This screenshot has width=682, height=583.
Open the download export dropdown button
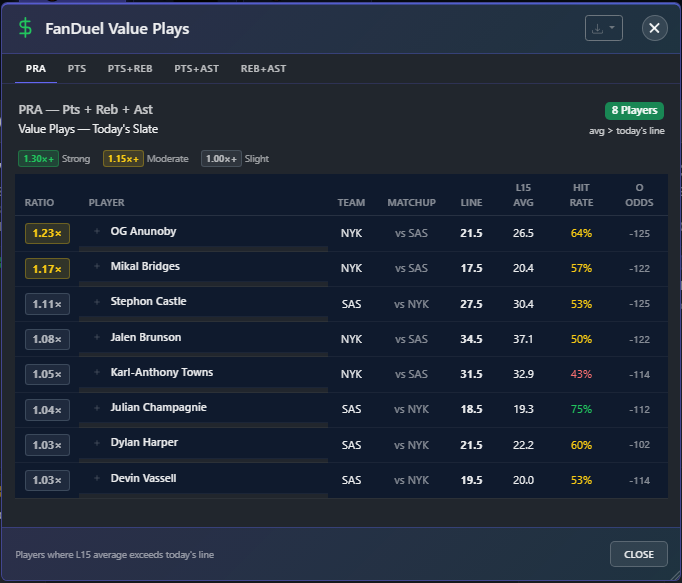(x=603, y=28)
